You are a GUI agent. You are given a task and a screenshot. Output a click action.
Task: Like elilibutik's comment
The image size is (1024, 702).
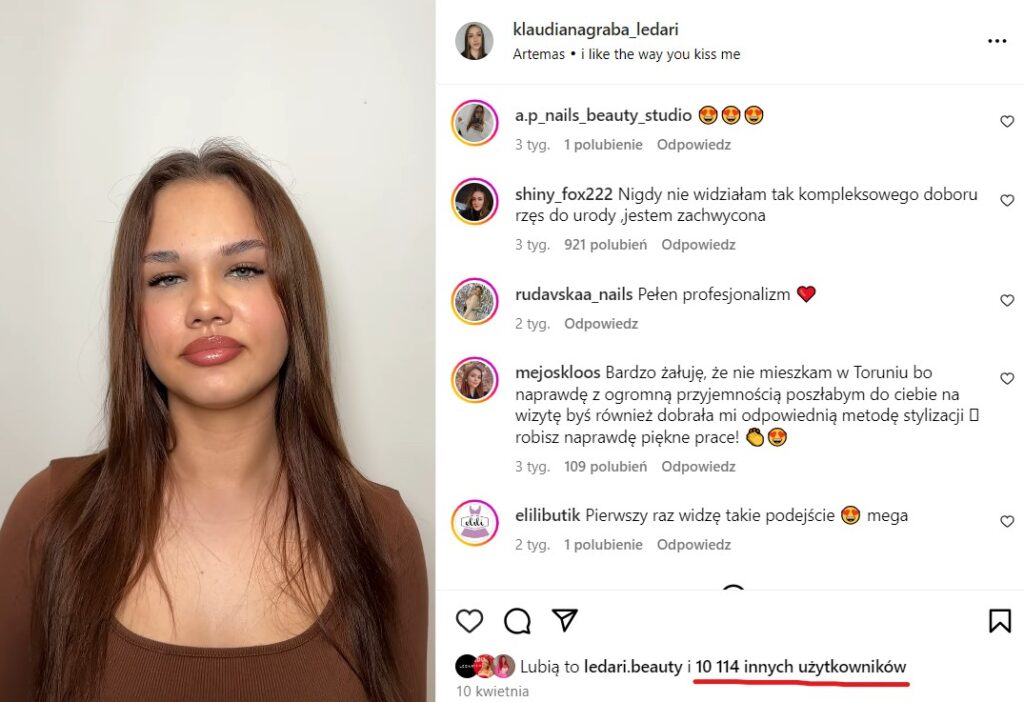1007,522
